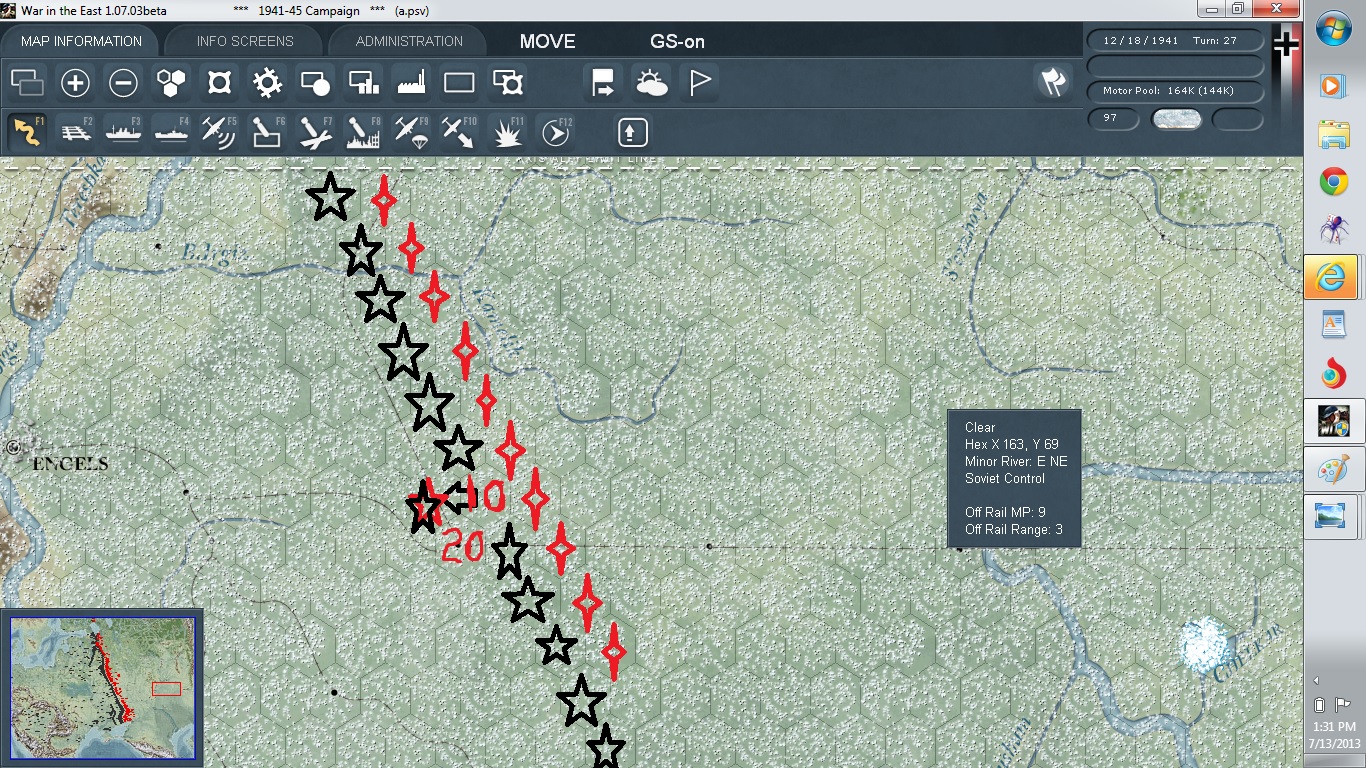Select the F4 ship mode icon

(x=171, y=132)
